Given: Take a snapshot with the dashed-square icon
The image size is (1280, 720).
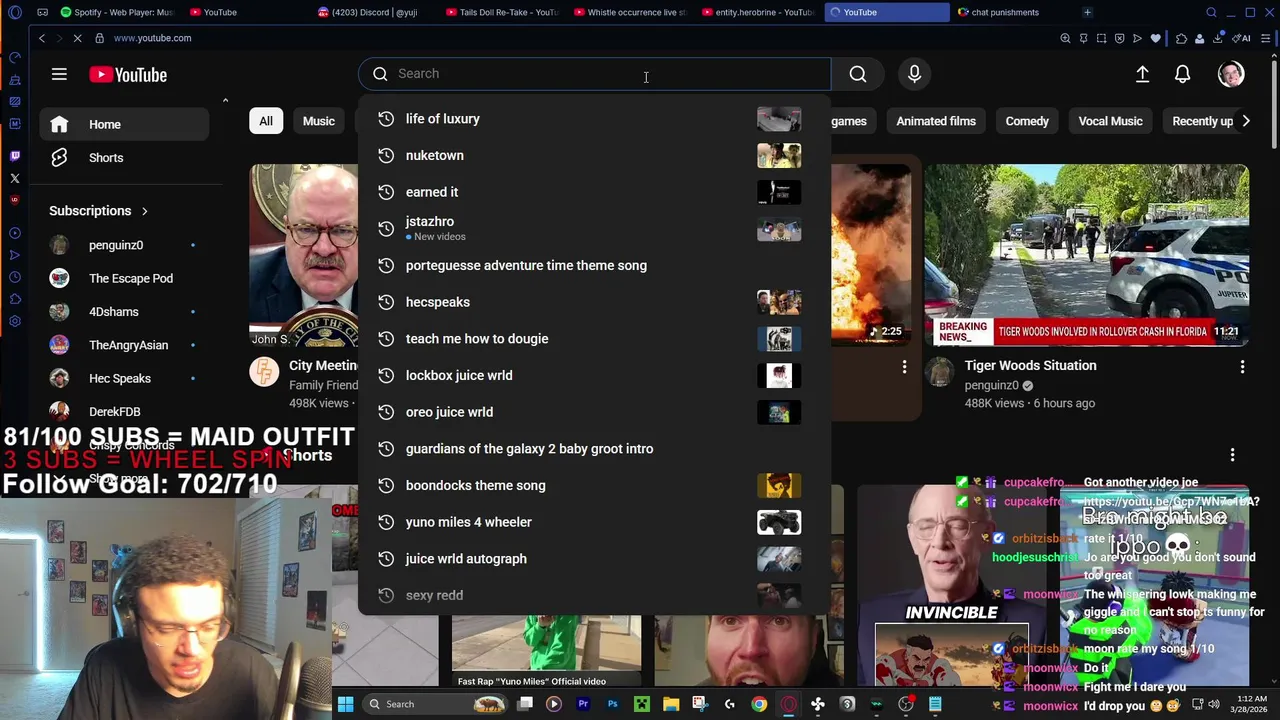Looking at the screenshot, I should tap(1101, 38).
